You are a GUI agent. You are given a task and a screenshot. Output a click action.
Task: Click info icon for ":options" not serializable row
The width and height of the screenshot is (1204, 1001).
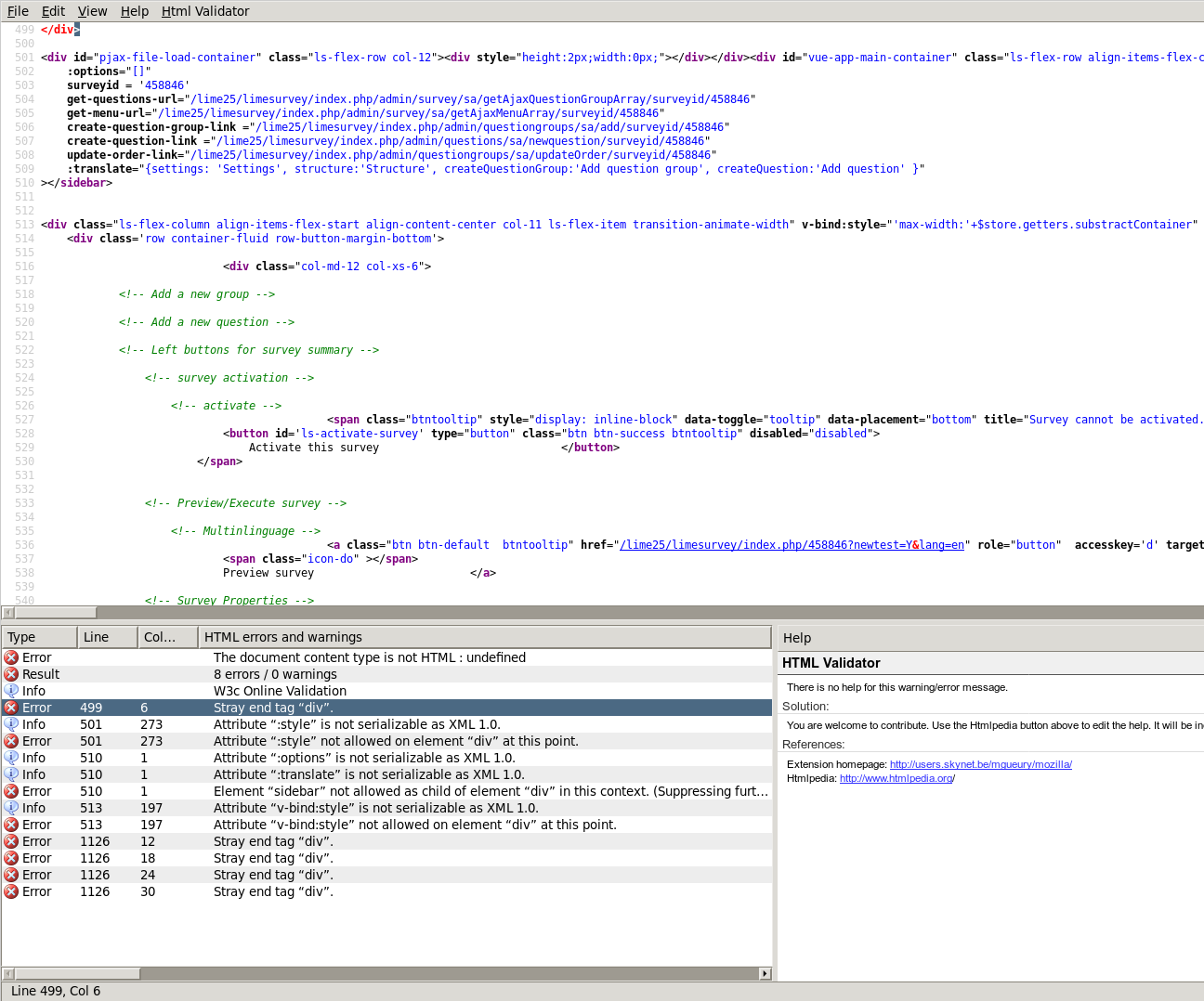click(11, 758)
